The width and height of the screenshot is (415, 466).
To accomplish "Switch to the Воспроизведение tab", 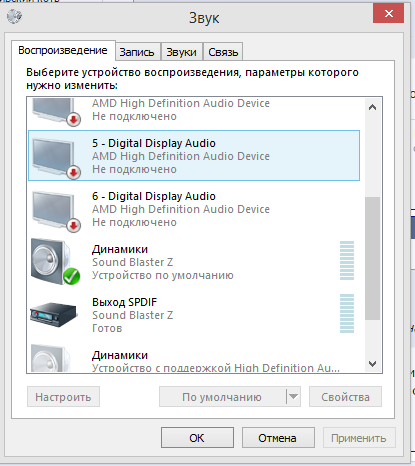I will click(x=63, y=50).
